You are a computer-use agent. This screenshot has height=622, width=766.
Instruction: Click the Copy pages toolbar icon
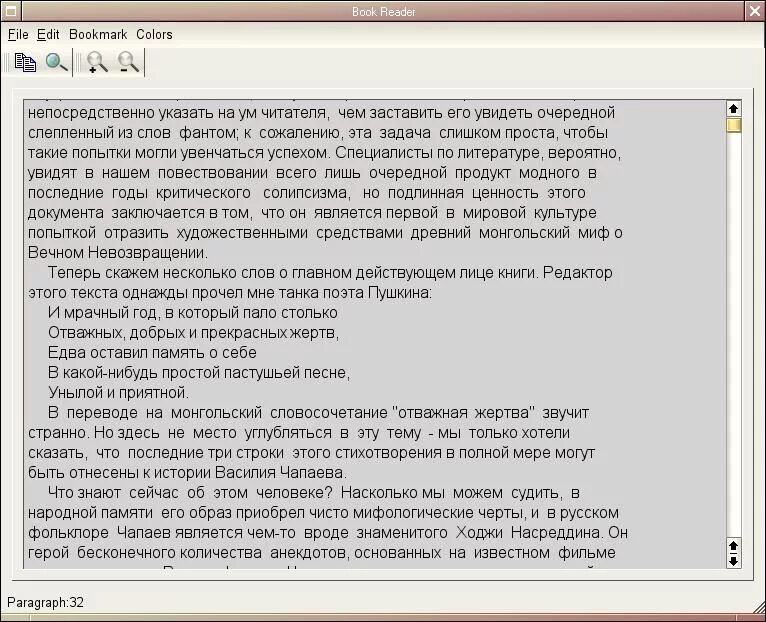[25, 63]
